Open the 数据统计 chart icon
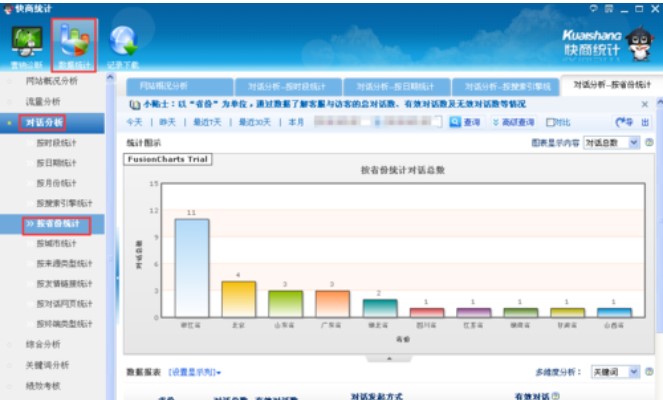Viewport: 663px width, 400px height. point(74,41)
